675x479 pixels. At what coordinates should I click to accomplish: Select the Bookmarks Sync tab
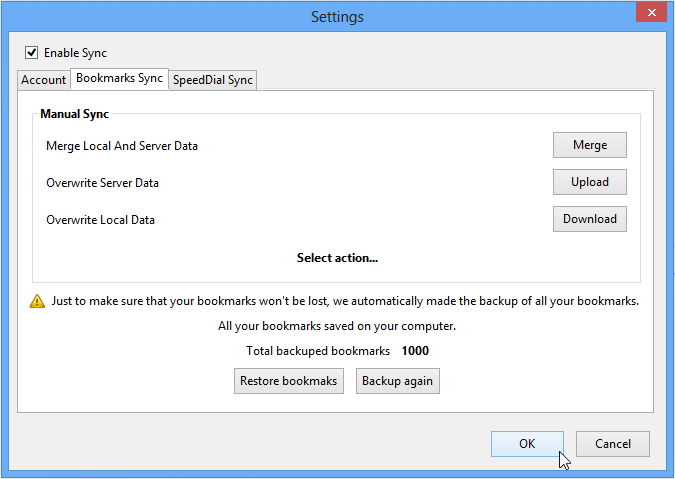(x=119, y=79)
